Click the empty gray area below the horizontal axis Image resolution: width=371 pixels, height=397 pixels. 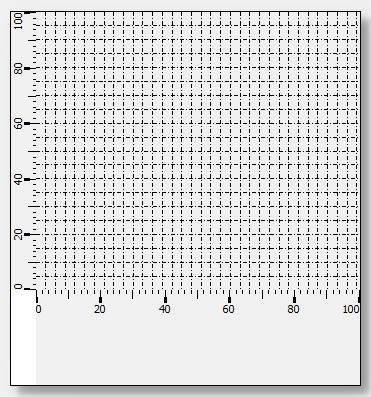[198, 350]
